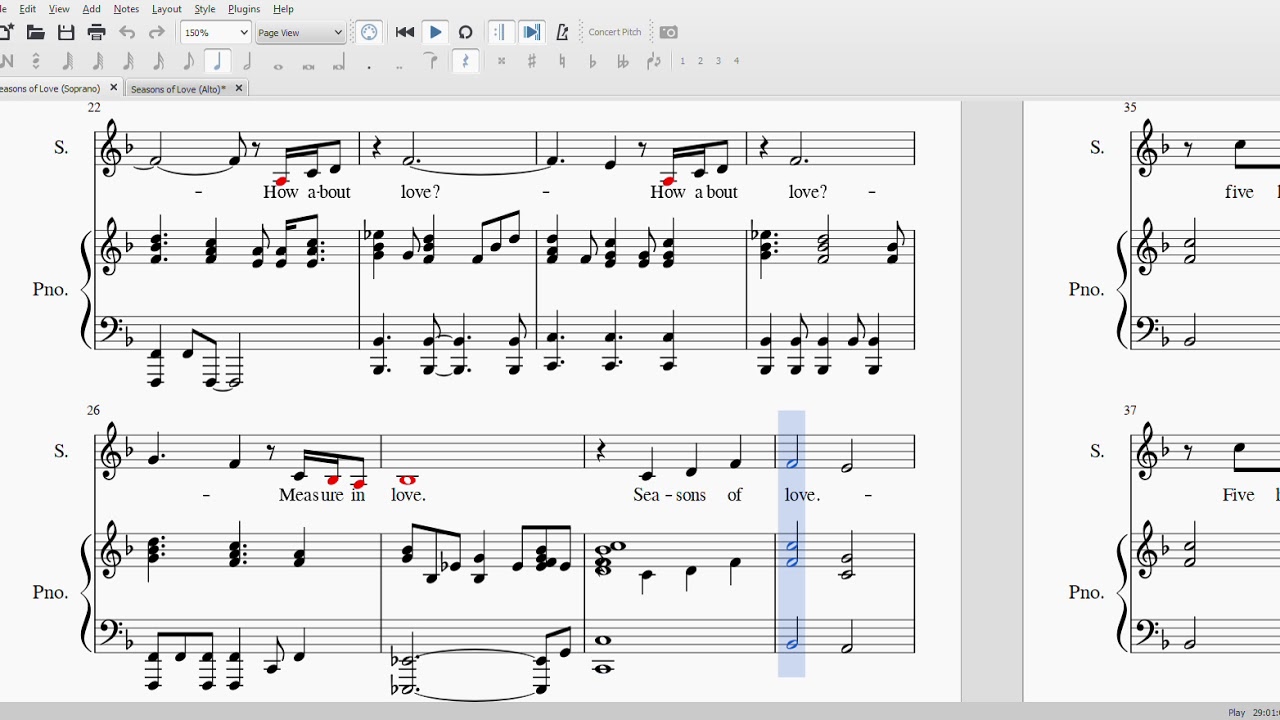
Task: Apply sharp accidental
Action: [531, 61]
